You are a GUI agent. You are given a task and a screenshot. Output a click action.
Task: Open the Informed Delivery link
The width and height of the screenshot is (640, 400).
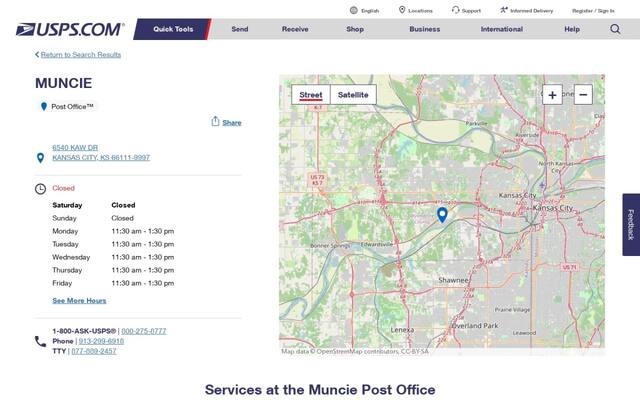pyautogui.click(x=531, y=11)
